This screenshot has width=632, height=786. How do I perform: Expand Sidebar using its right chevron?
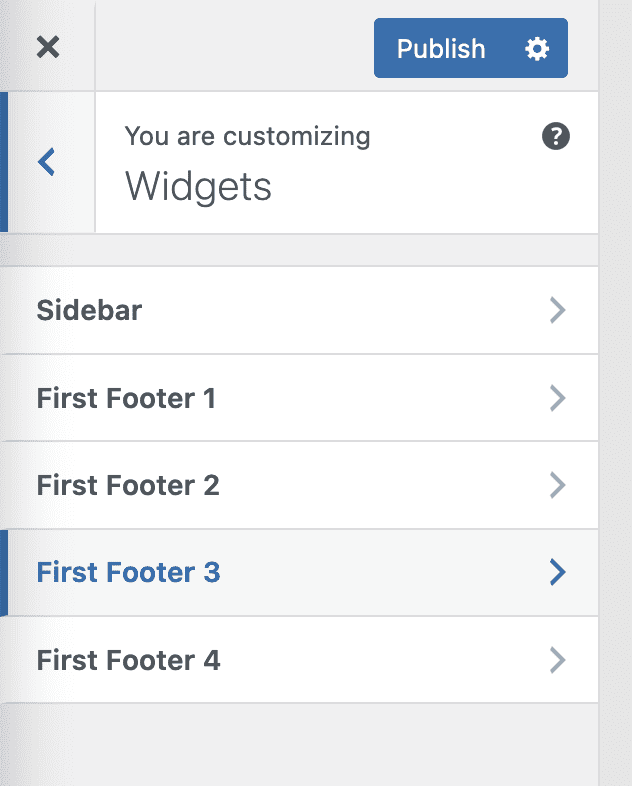(558, 310)
